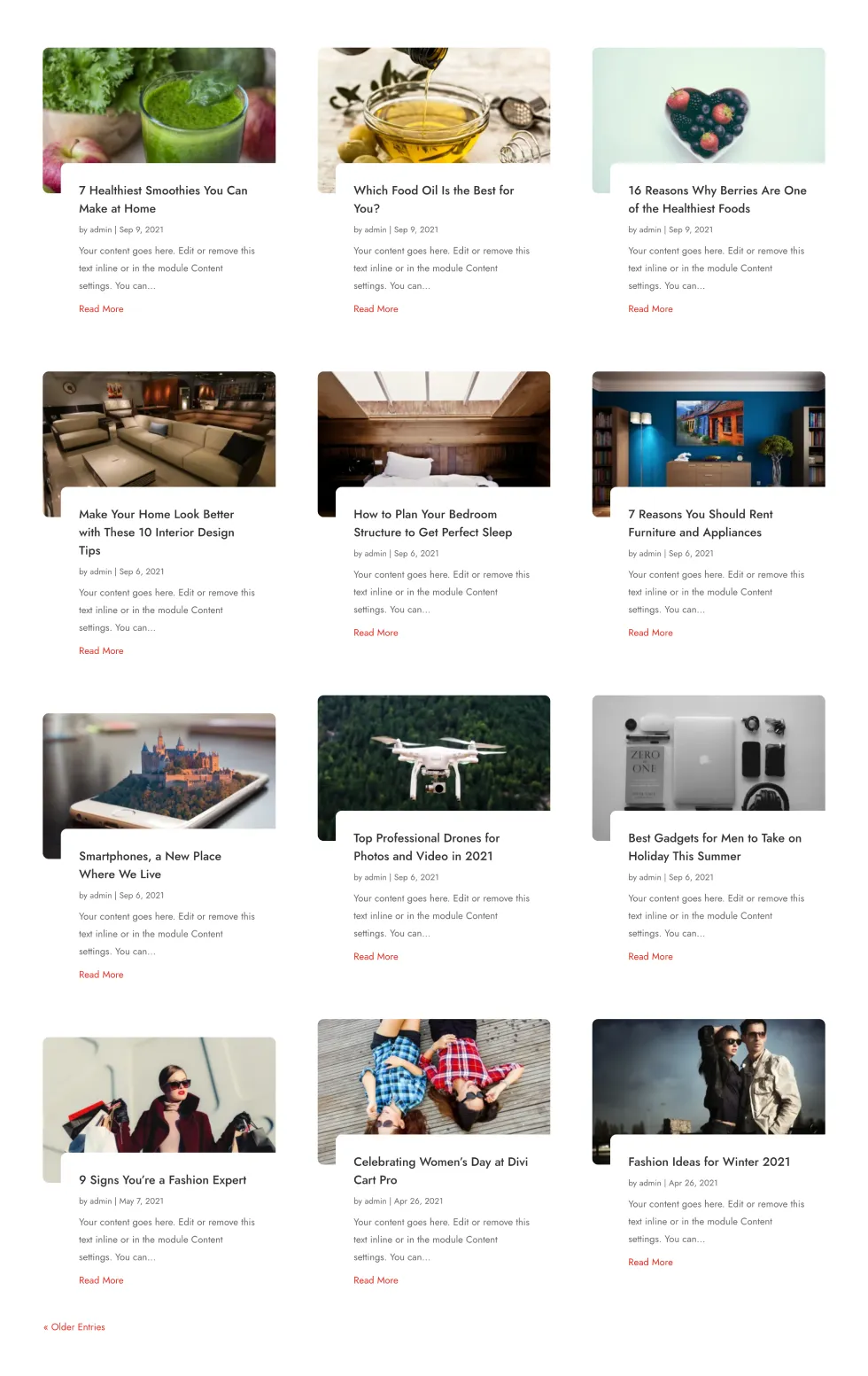This screenshot has width=868, height=1376.
Task: Open the food oil bowl image
Action: pos(434,105)
